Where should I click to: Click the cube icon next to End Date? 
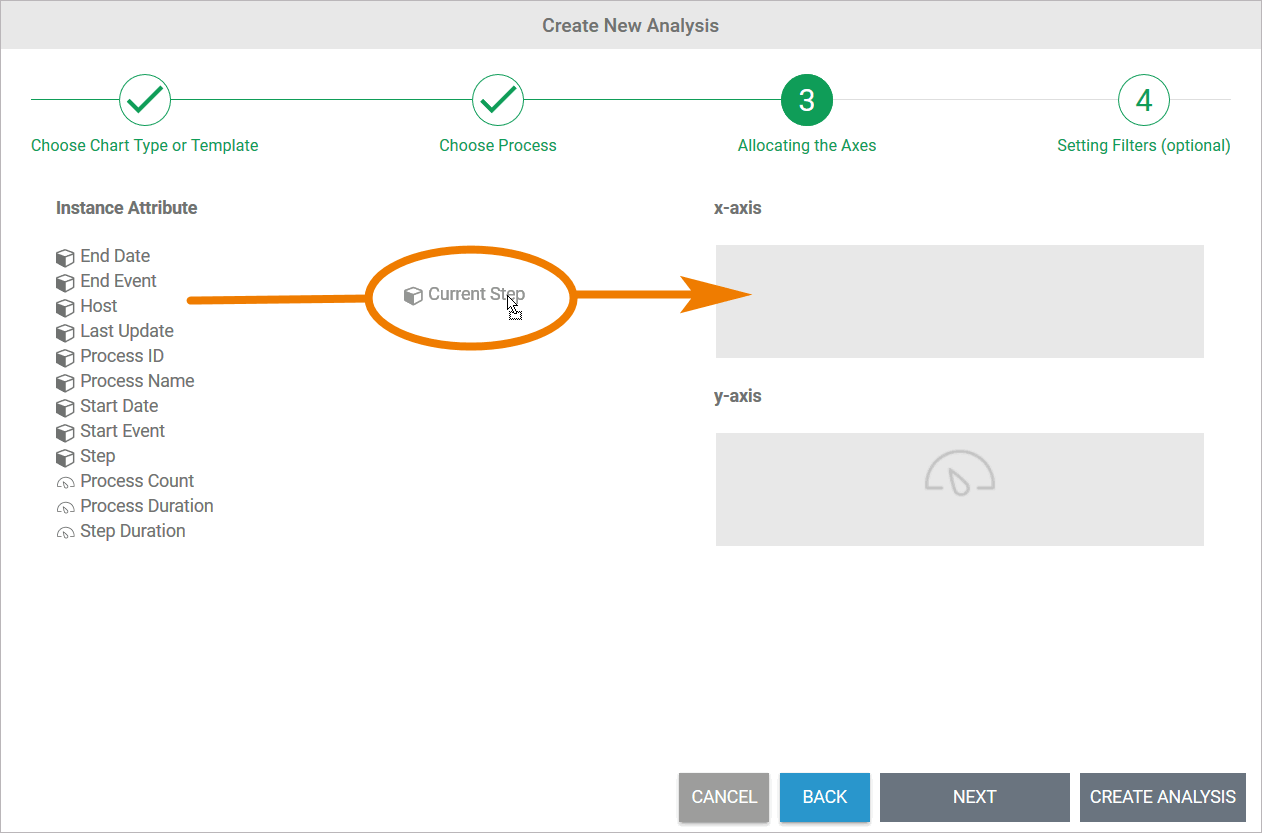click(66, 257)
